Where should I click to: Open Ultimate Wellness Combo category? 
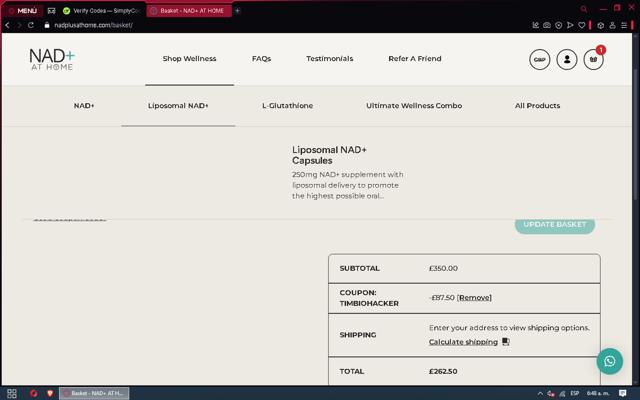[414, 105]
